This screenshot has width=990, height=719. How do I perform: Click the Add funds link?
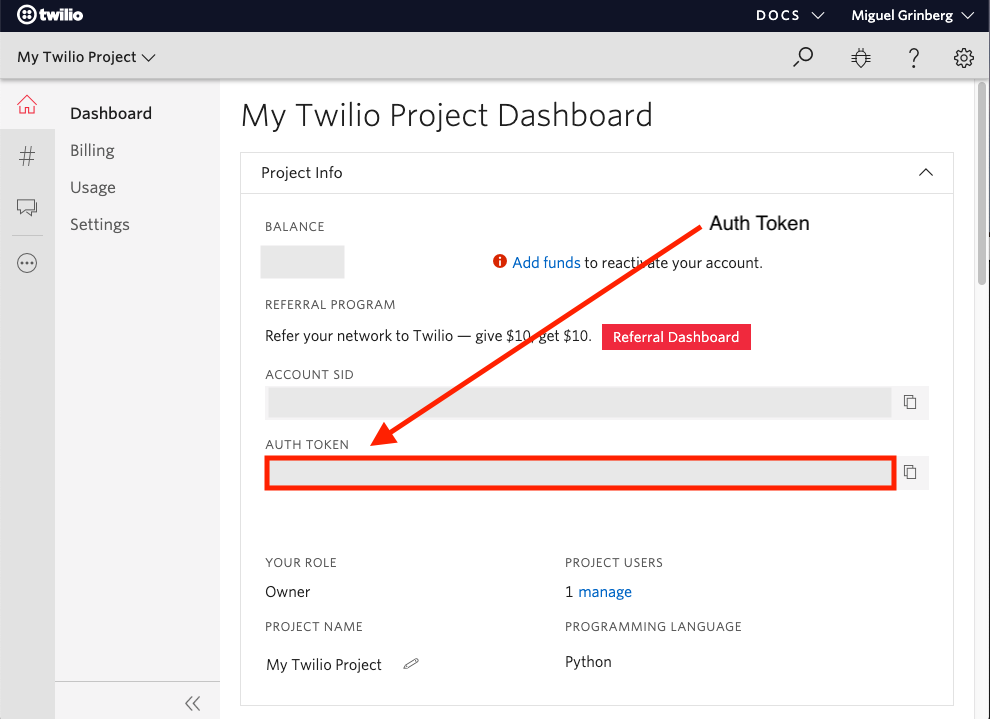click(546, 263)
